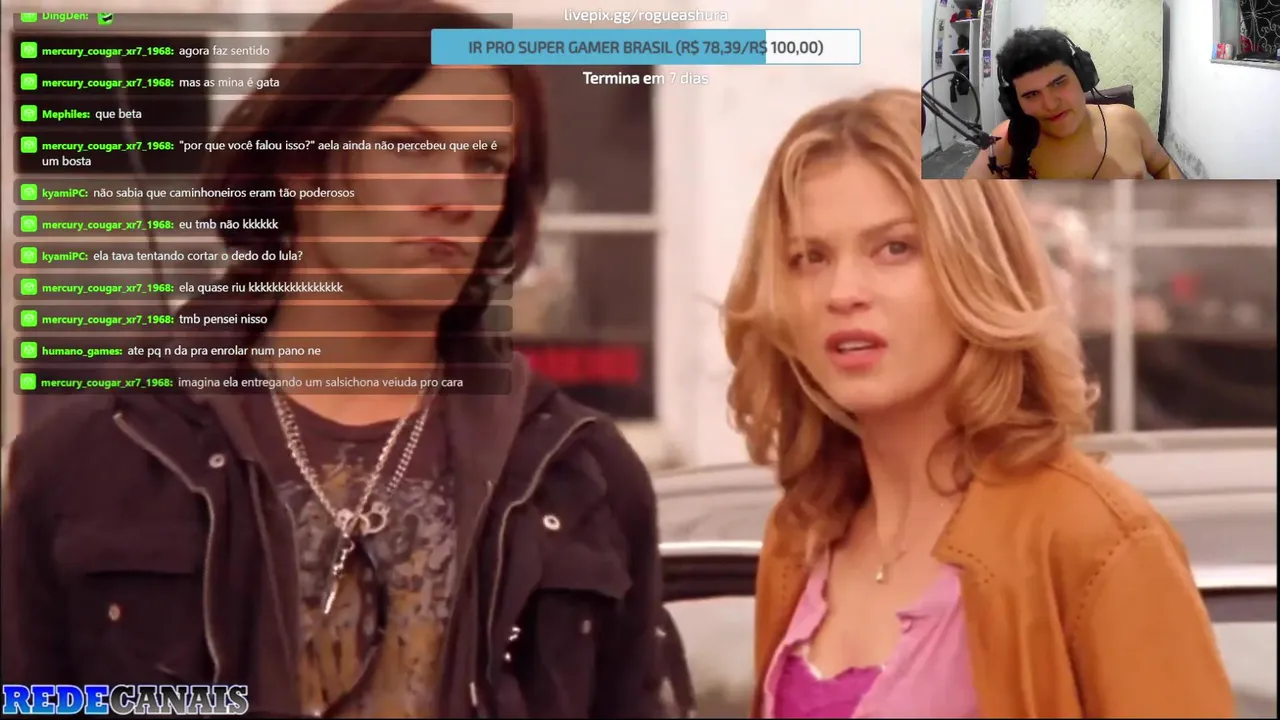Click badge icon beside 'ela quase riu' message
This screenshot has height=720, width=1280.
(x=28, y=287)
